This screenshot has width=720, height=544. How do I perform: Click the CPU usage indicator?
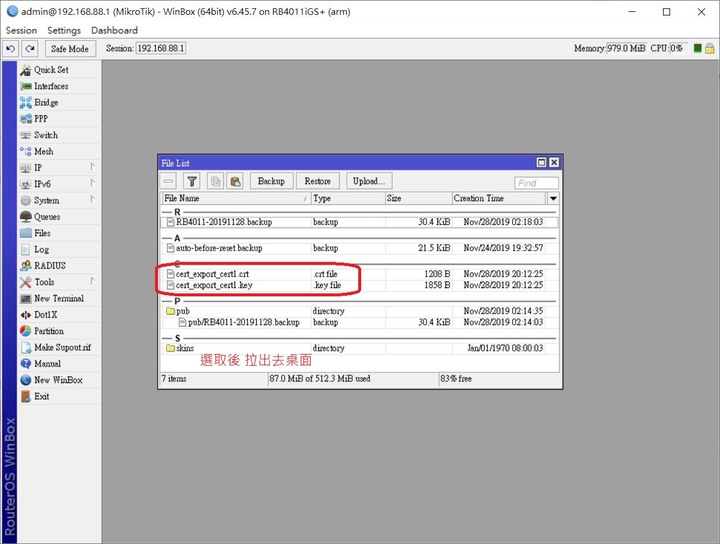coord(678,48)
